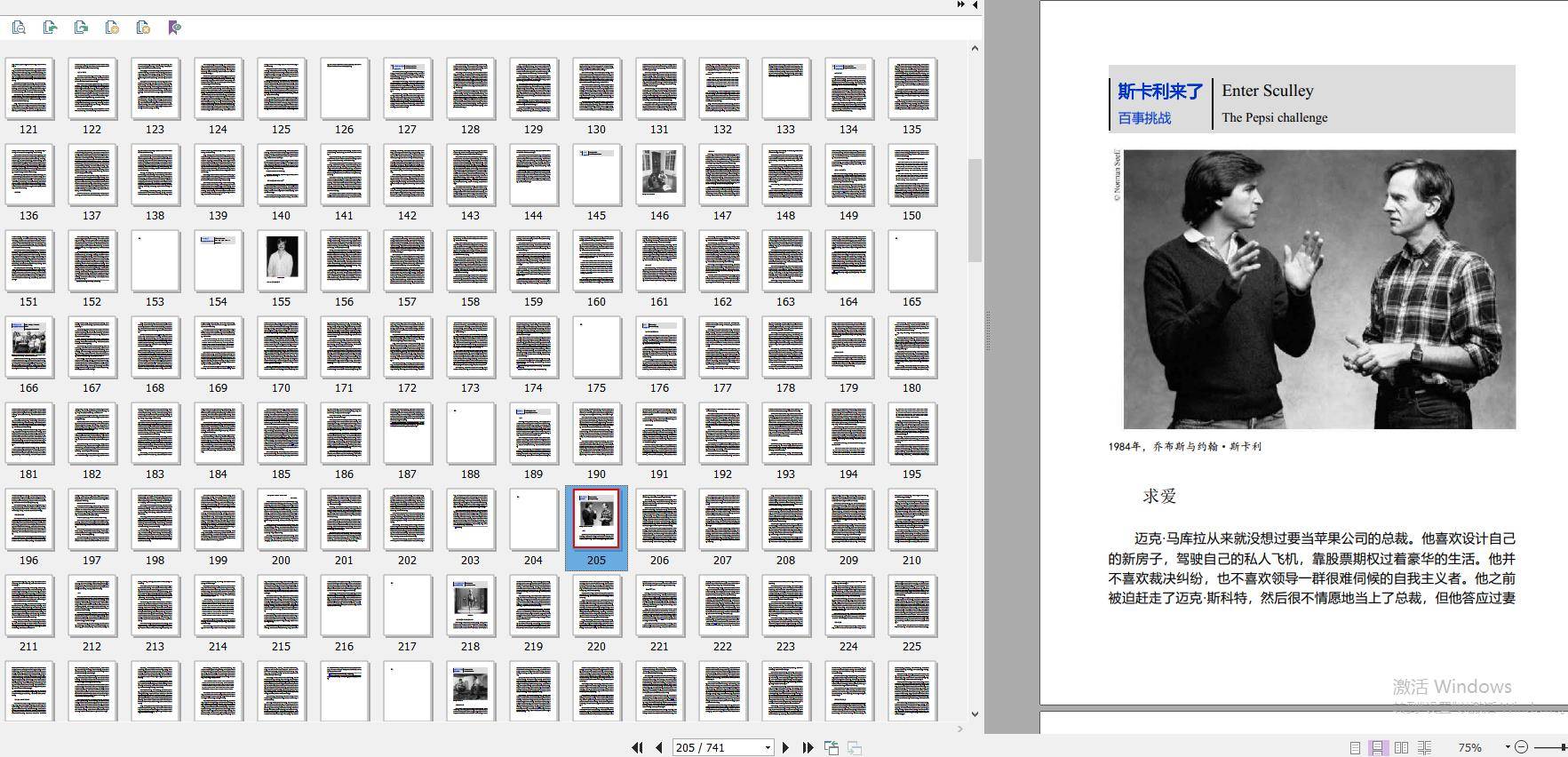This screenshot has height=757, width=1568.
Task: Select the highlighted page 205 thumbnail
Action: coord(596,528)
